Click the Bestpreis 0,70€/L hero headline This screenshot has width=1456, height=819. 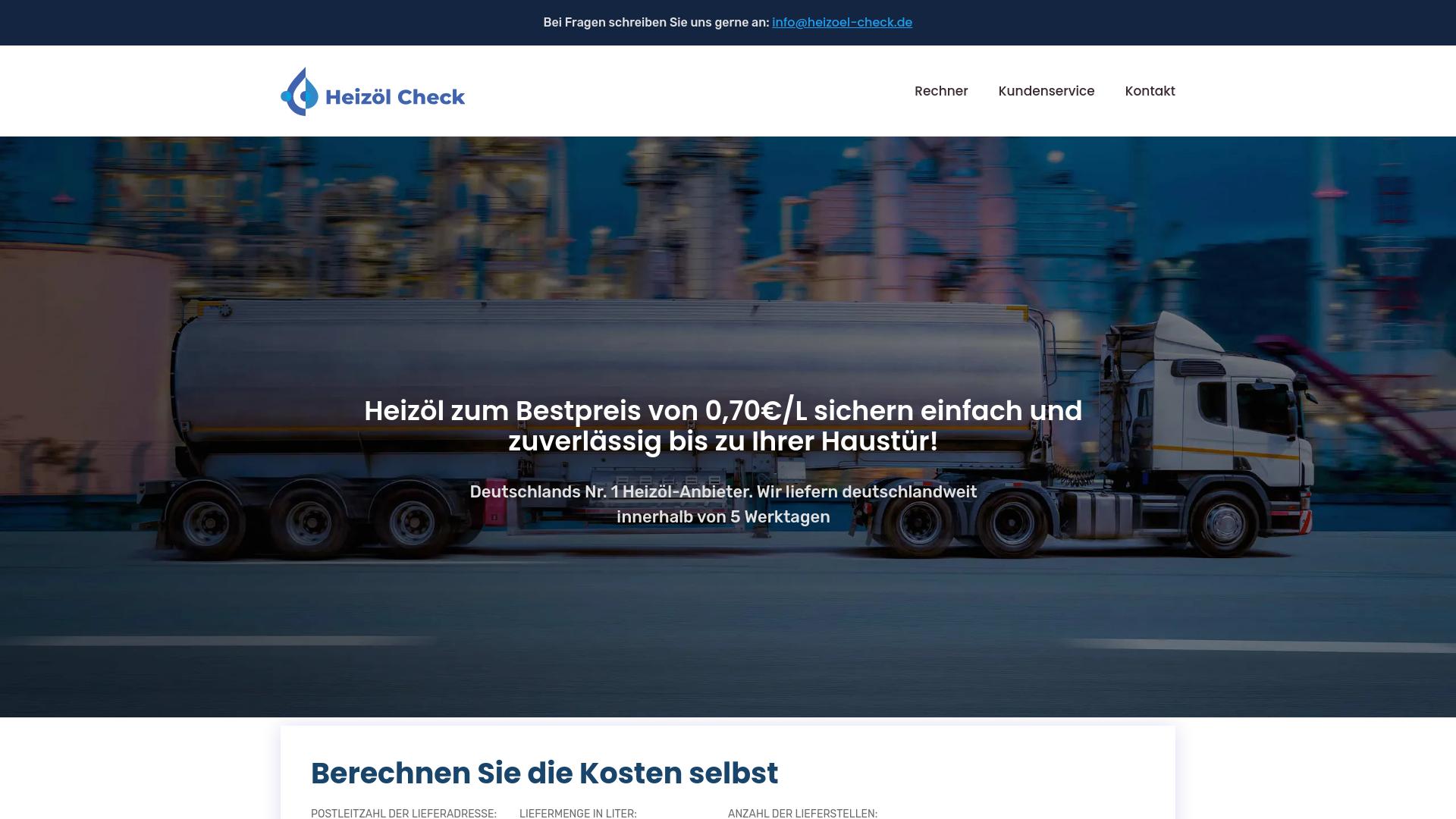(x=723, y=425)
